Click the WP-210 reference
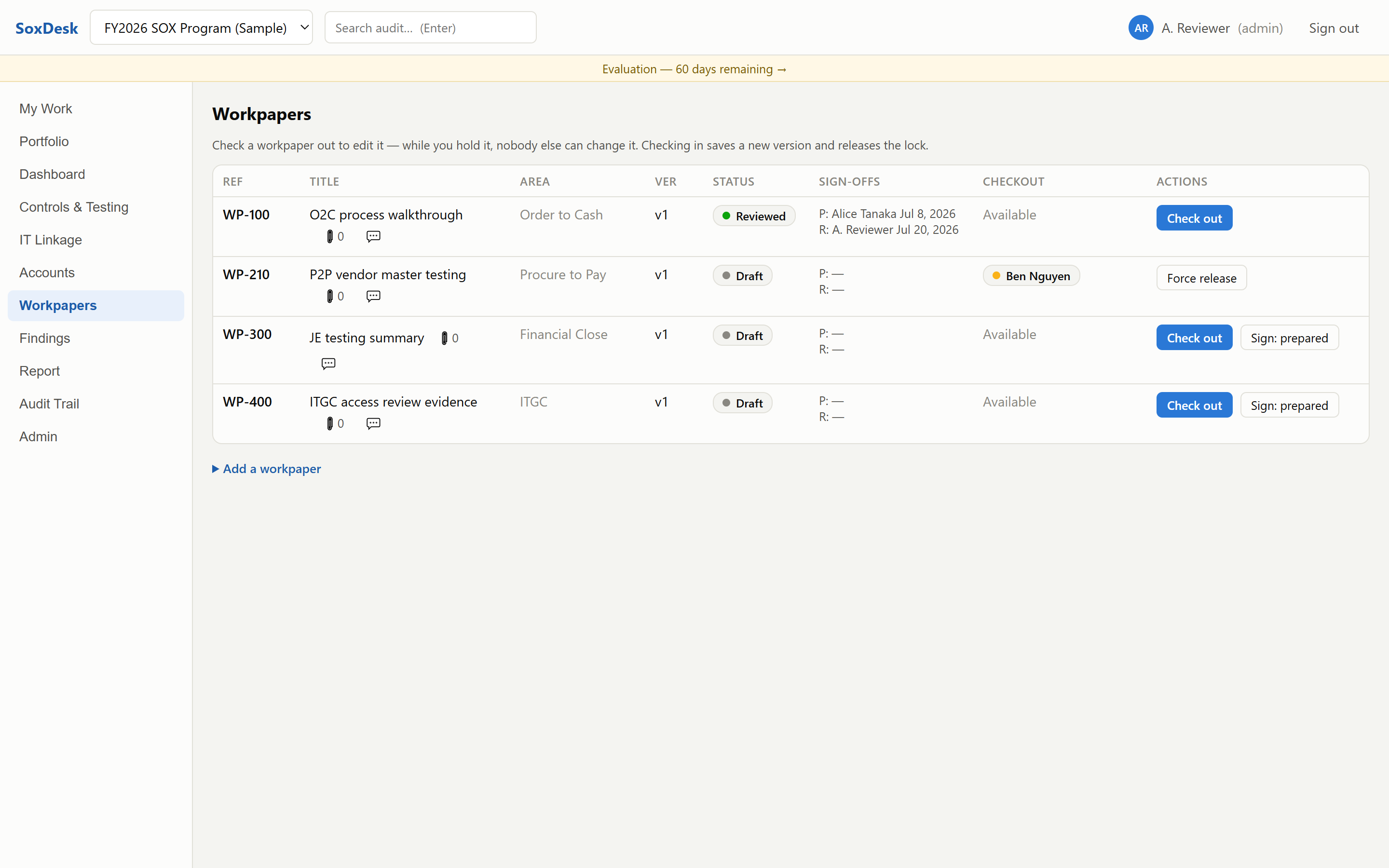This screenshot has width=1389, height=868. tap(245, 274)
